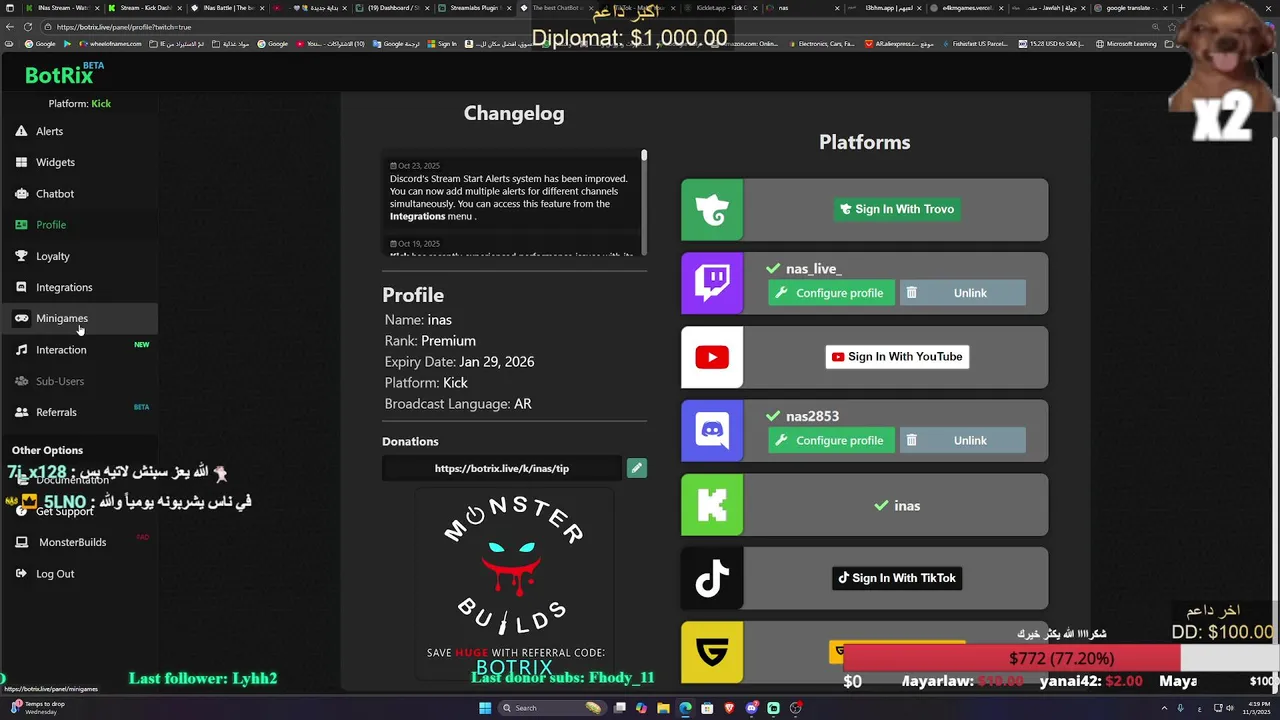
Task: Select the Profile sidebar item
Action: click(51, 225)
